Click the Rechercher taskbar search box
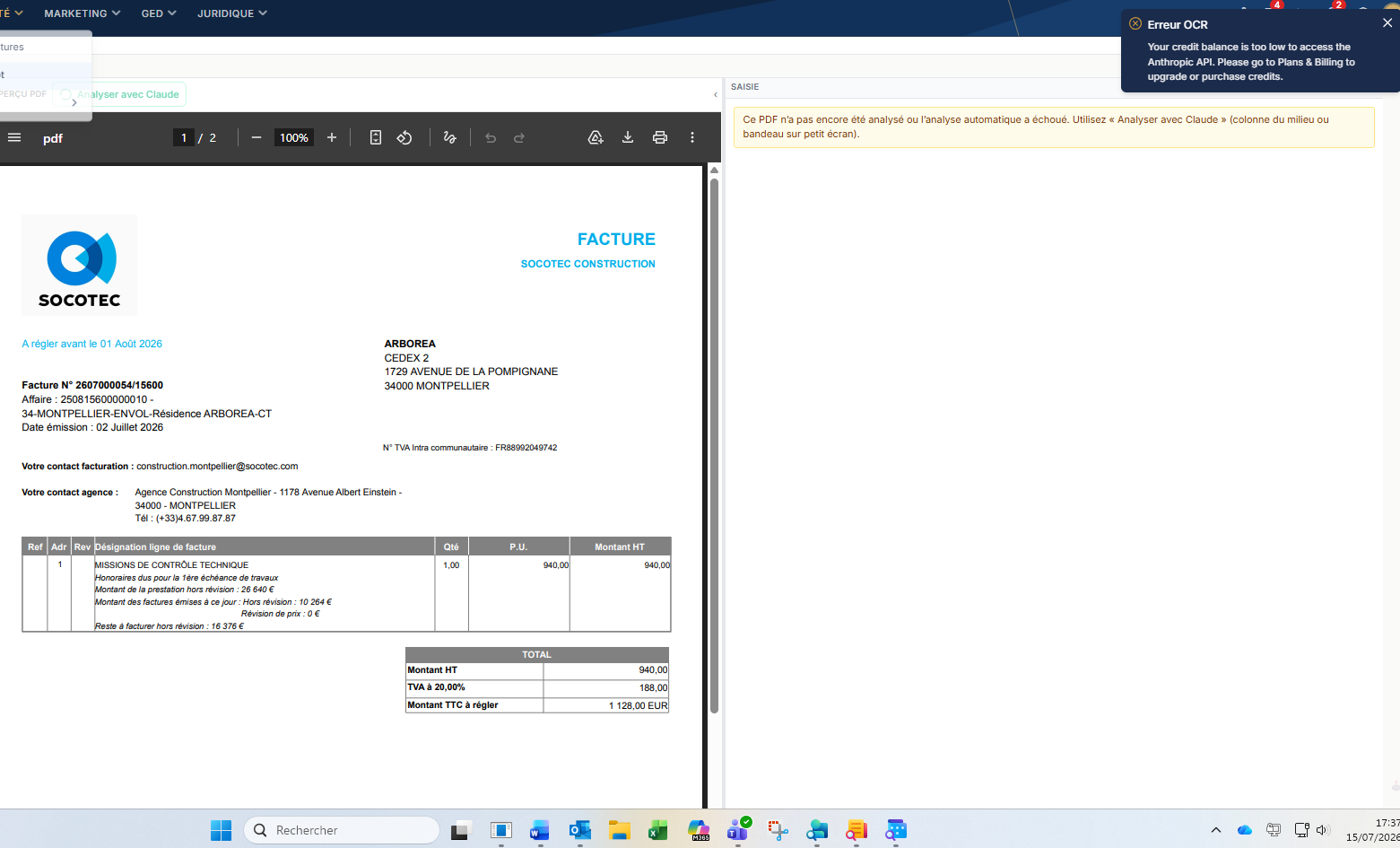 [x=342, y=830]
